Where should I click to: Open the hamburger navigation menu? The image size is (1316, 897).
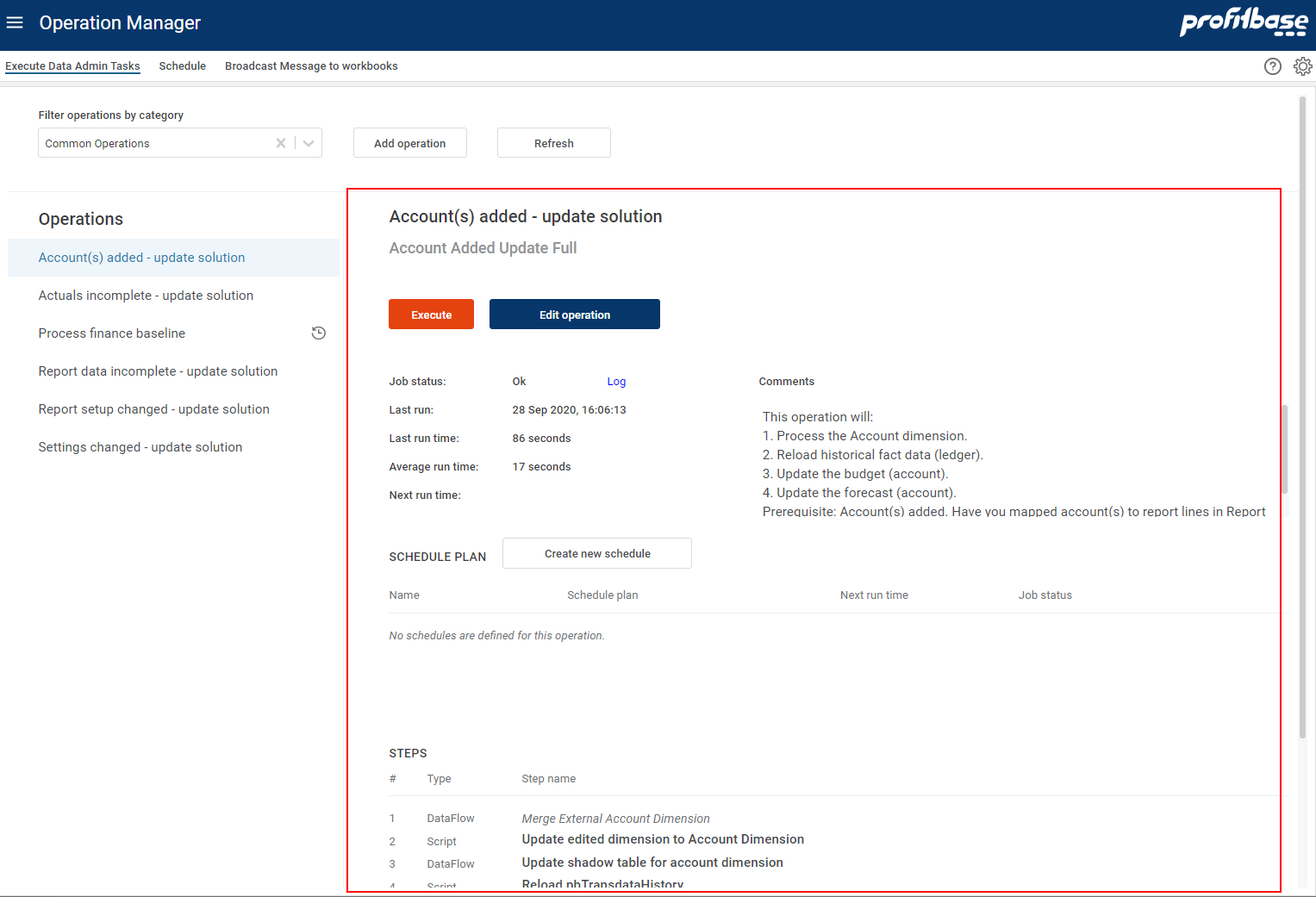(x=15, y=23)
